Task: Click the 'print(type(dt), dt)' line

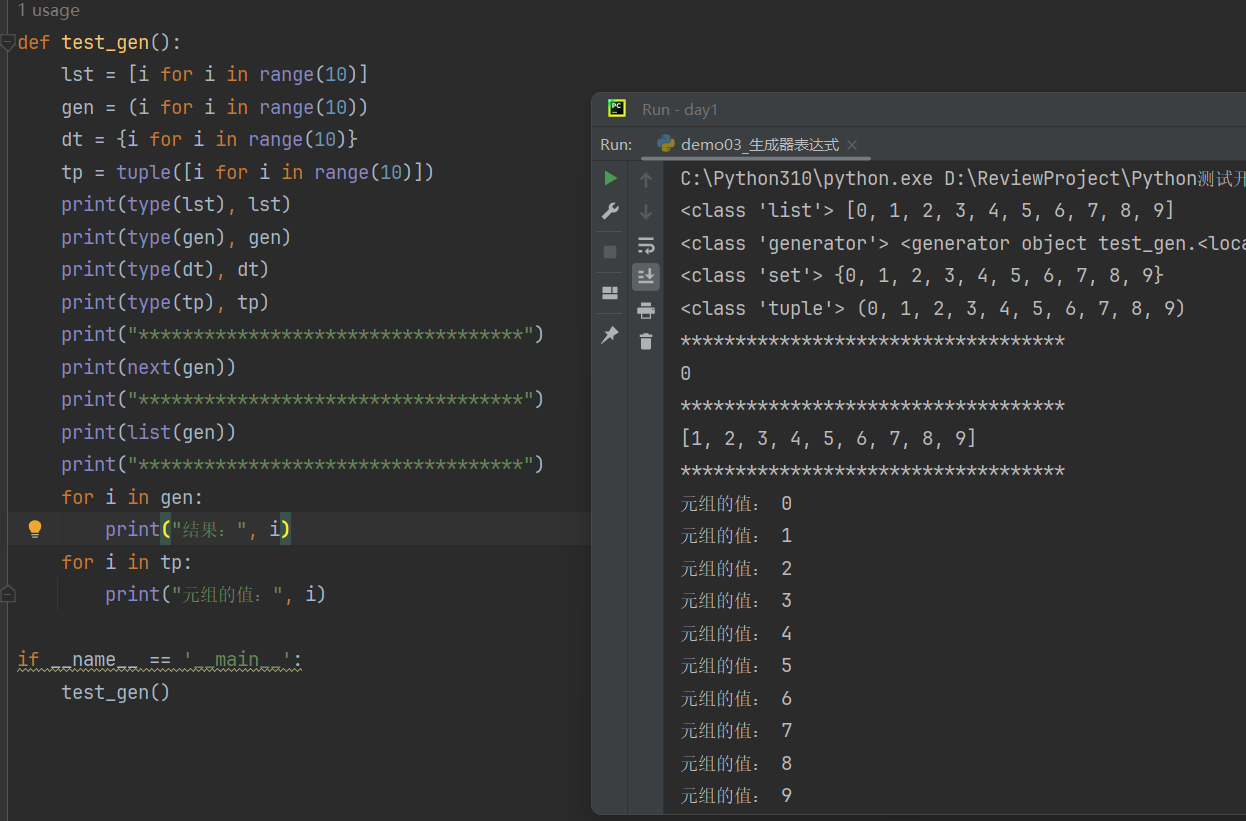Action: (165, 270)
